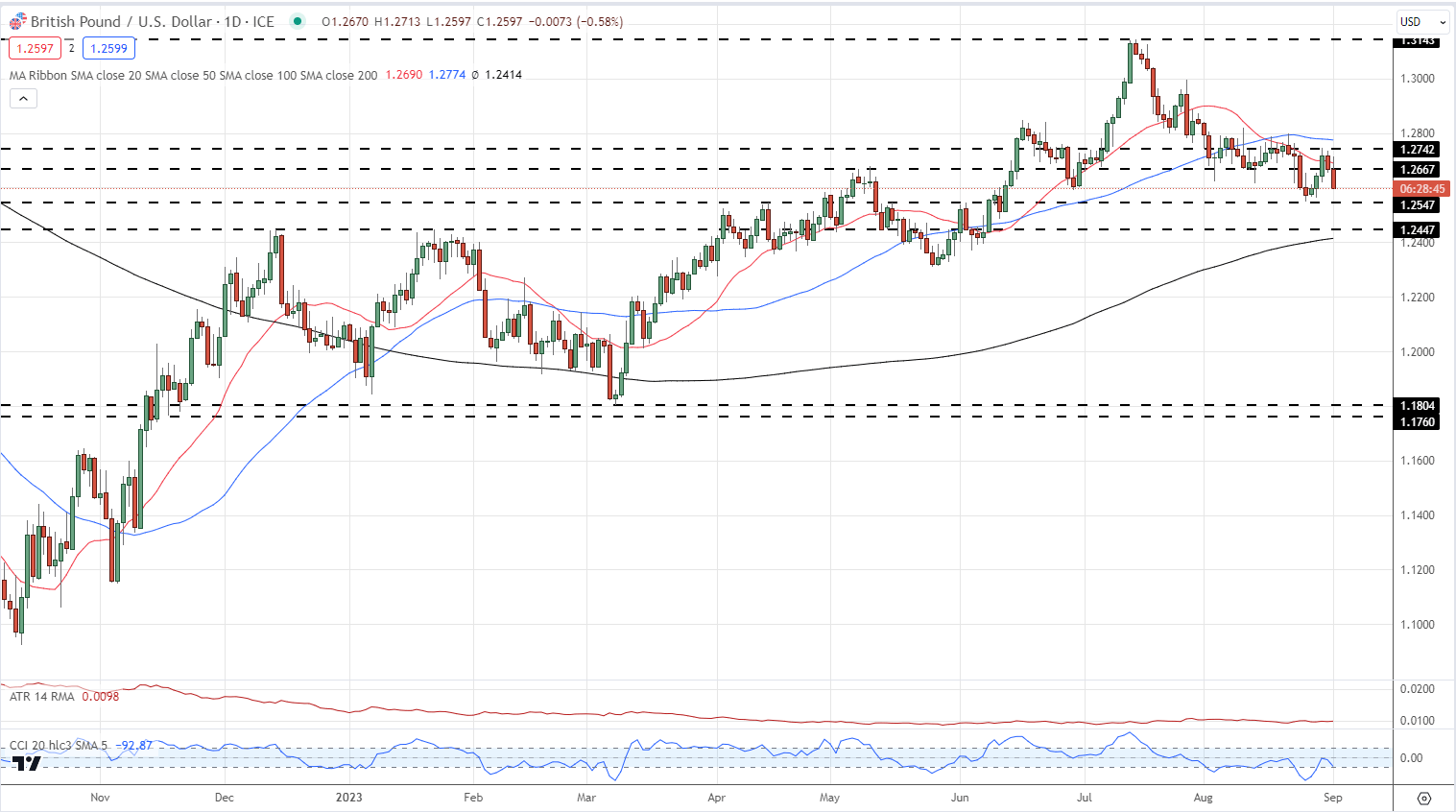
Task: Open the USD currency dropdown
Action: click(x=1422, y=21)
